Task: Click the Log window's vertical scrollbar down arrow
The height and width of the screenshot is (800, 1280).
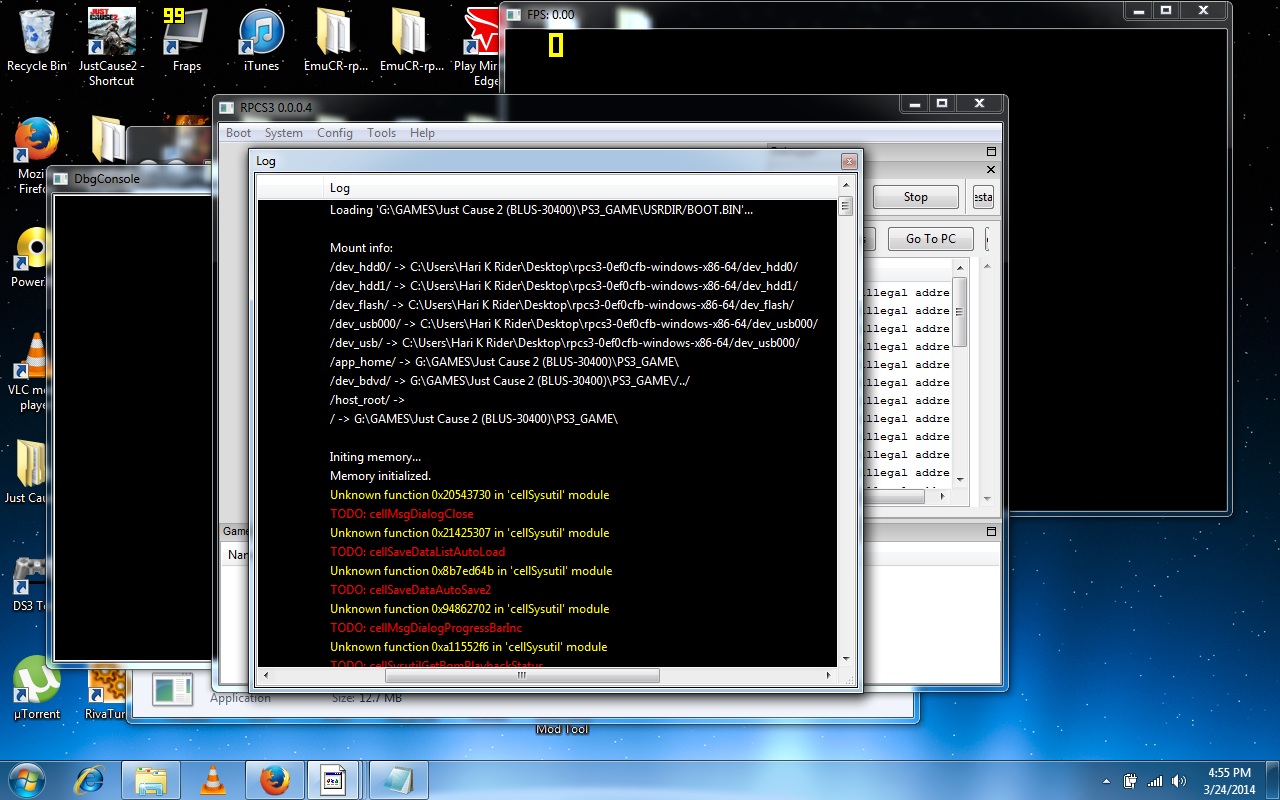Action: pos(846,658)
